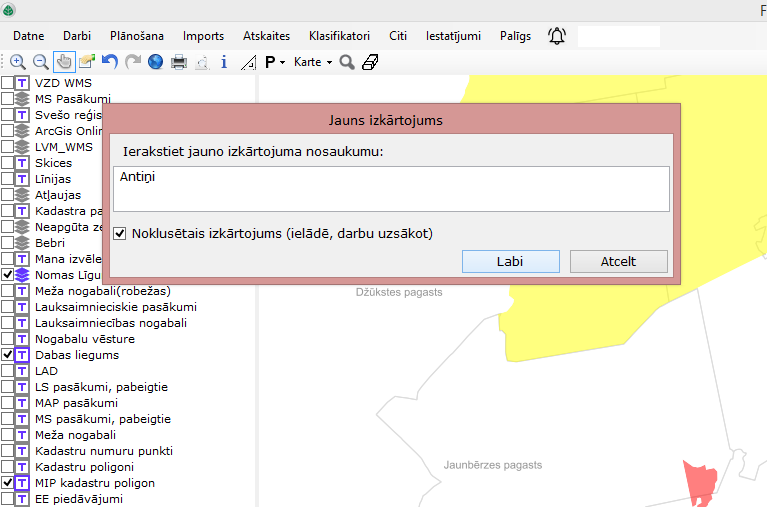Open notifications bell icon

tap(557, 36)
